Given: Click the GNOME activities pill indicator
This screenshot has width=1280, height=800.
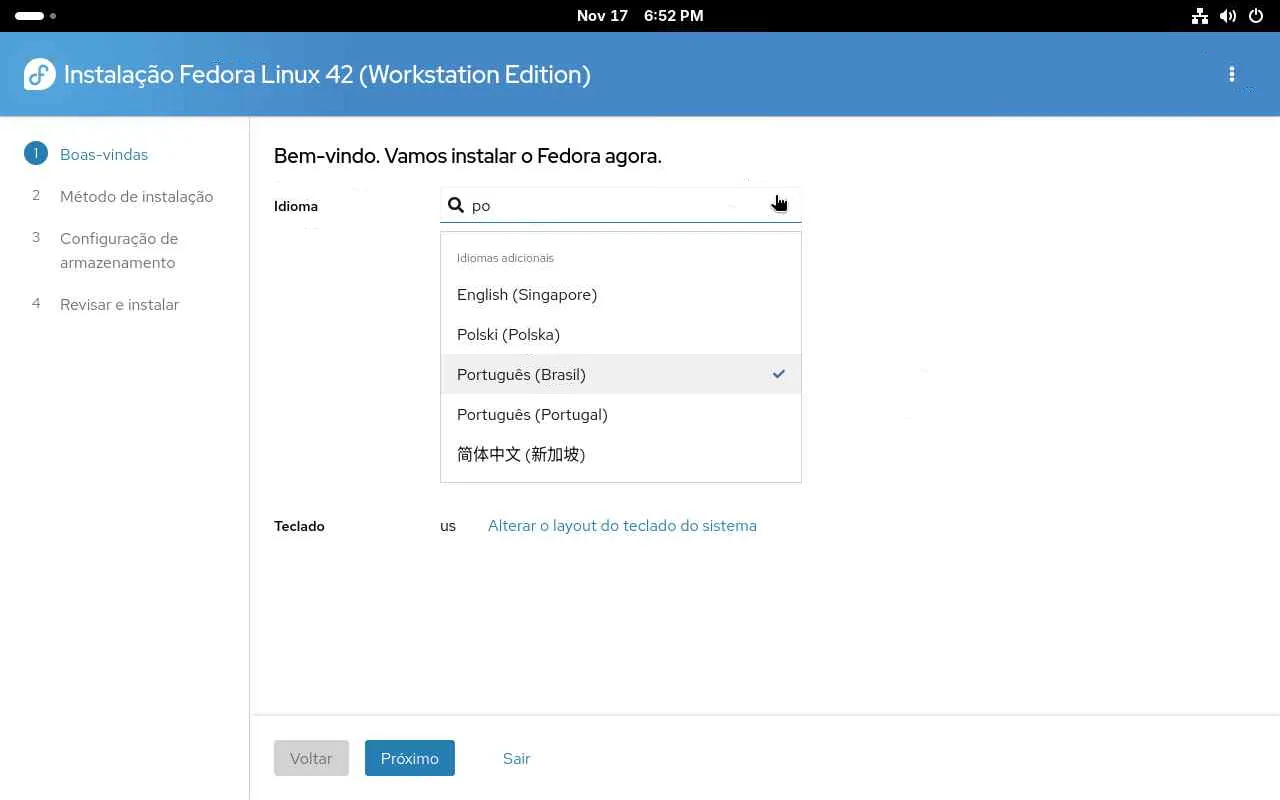Looking at the screenshot, I should 30,16.
